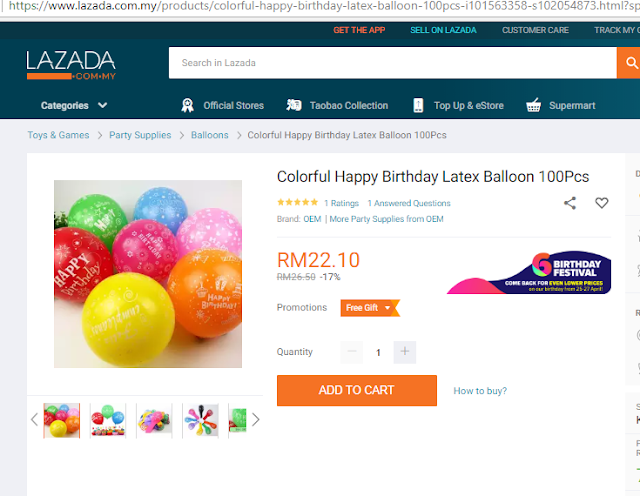Open Customer Care in top menu
This screenshot has width=640, height=496.
(x=535, y=30)
